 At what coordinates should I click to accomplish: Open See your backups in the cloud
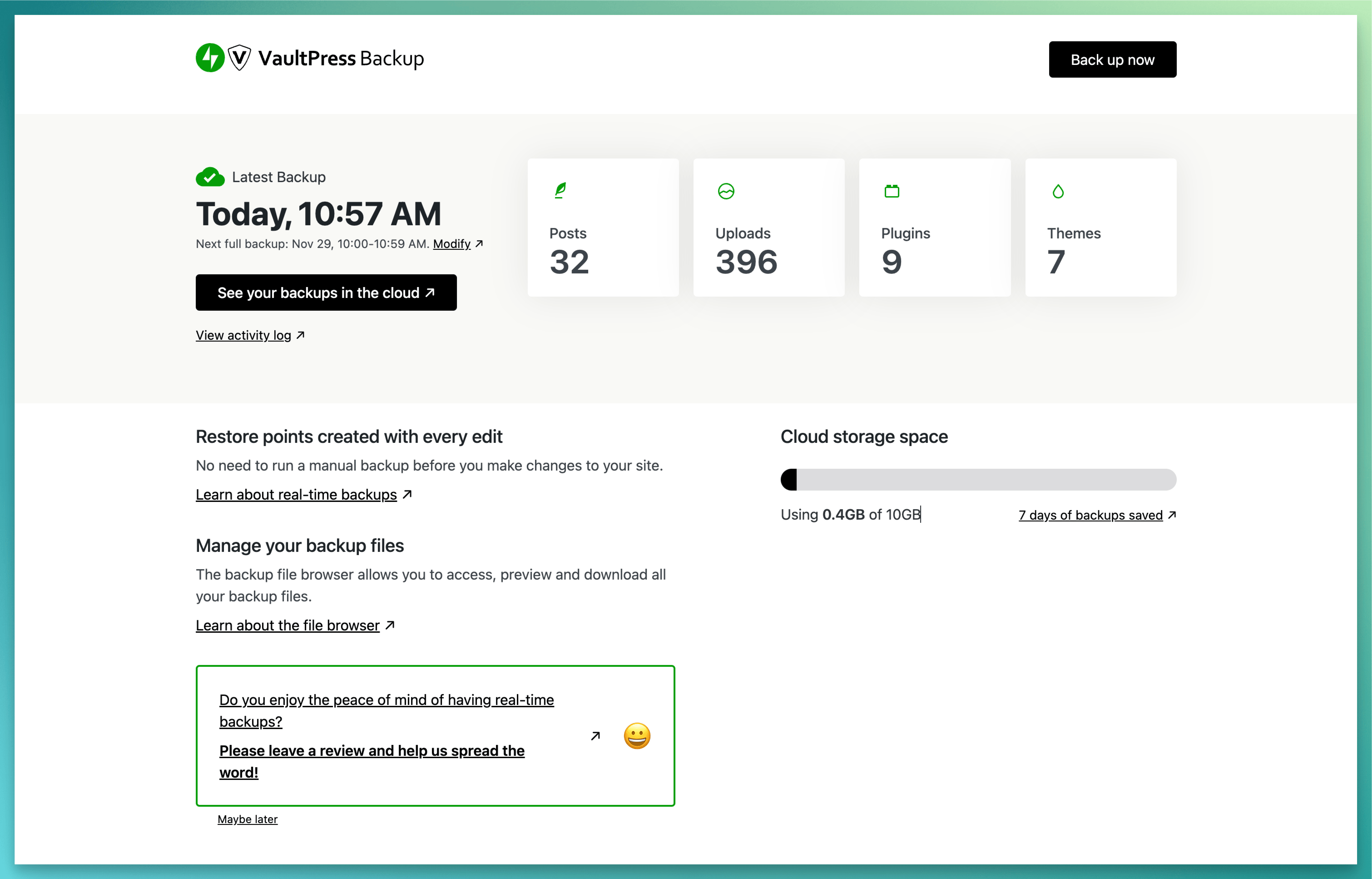point(326,293)
